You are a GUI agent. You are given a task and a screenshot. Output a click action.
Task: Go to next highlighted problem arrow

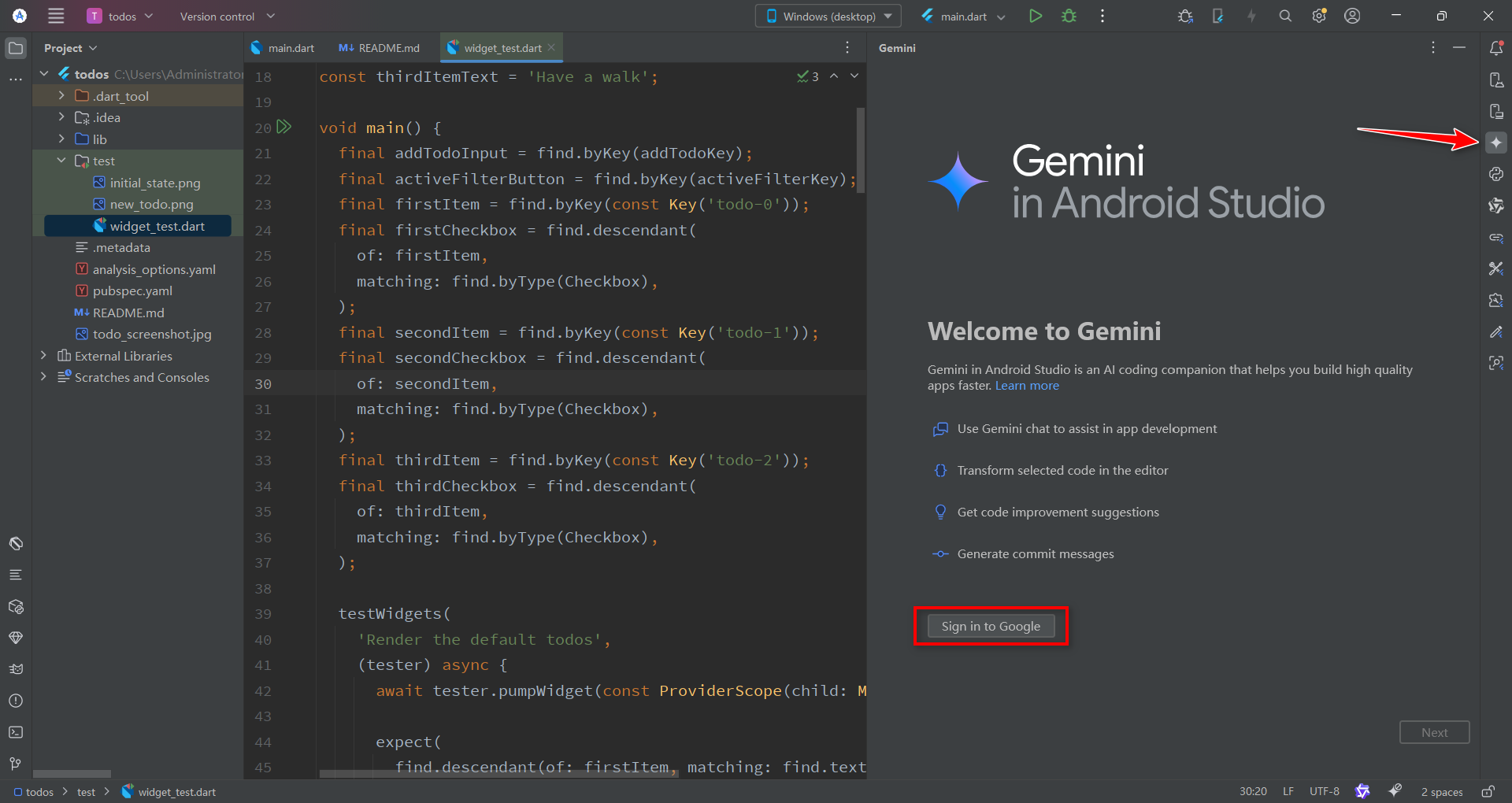[x=854, y=76]
